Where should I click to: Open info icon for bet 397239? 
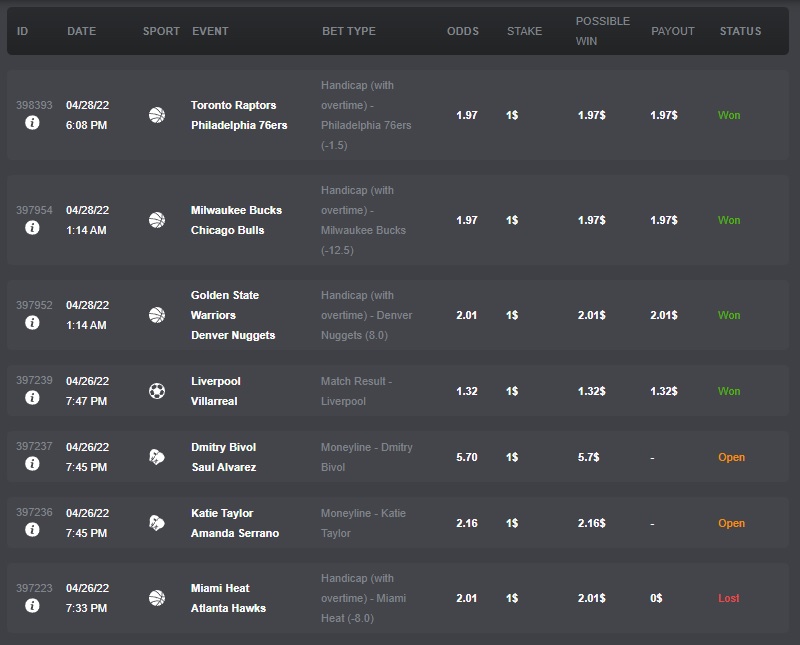[32, 398]
